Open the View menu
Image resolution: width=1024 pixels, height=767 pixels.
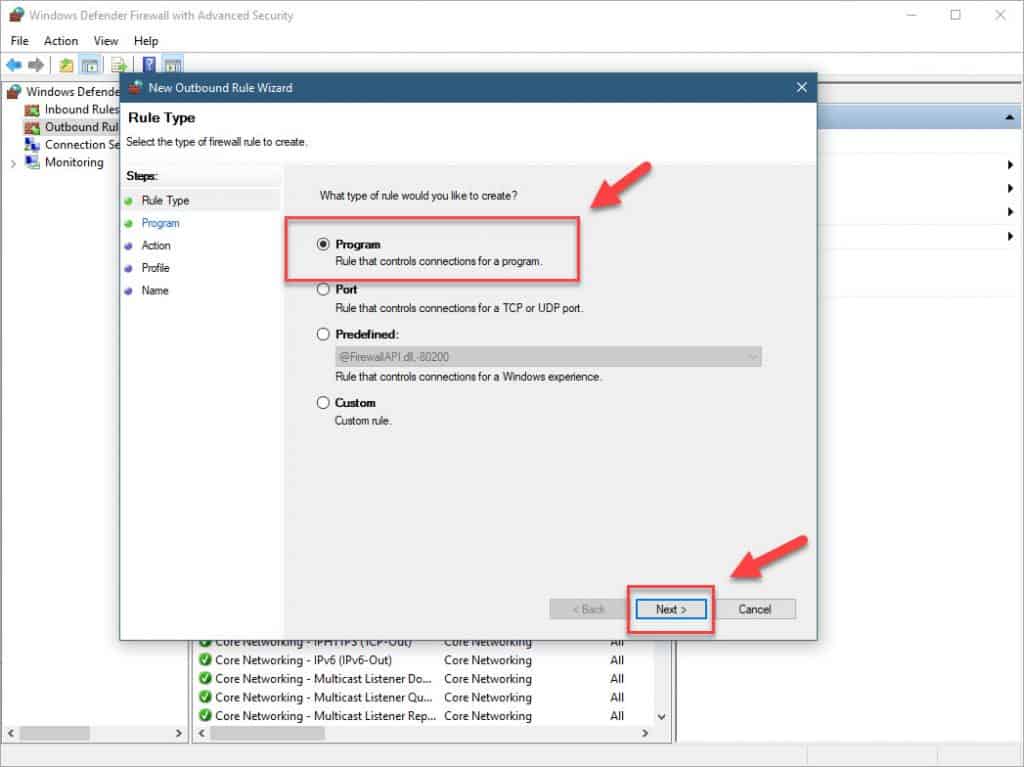click(106, 41)
